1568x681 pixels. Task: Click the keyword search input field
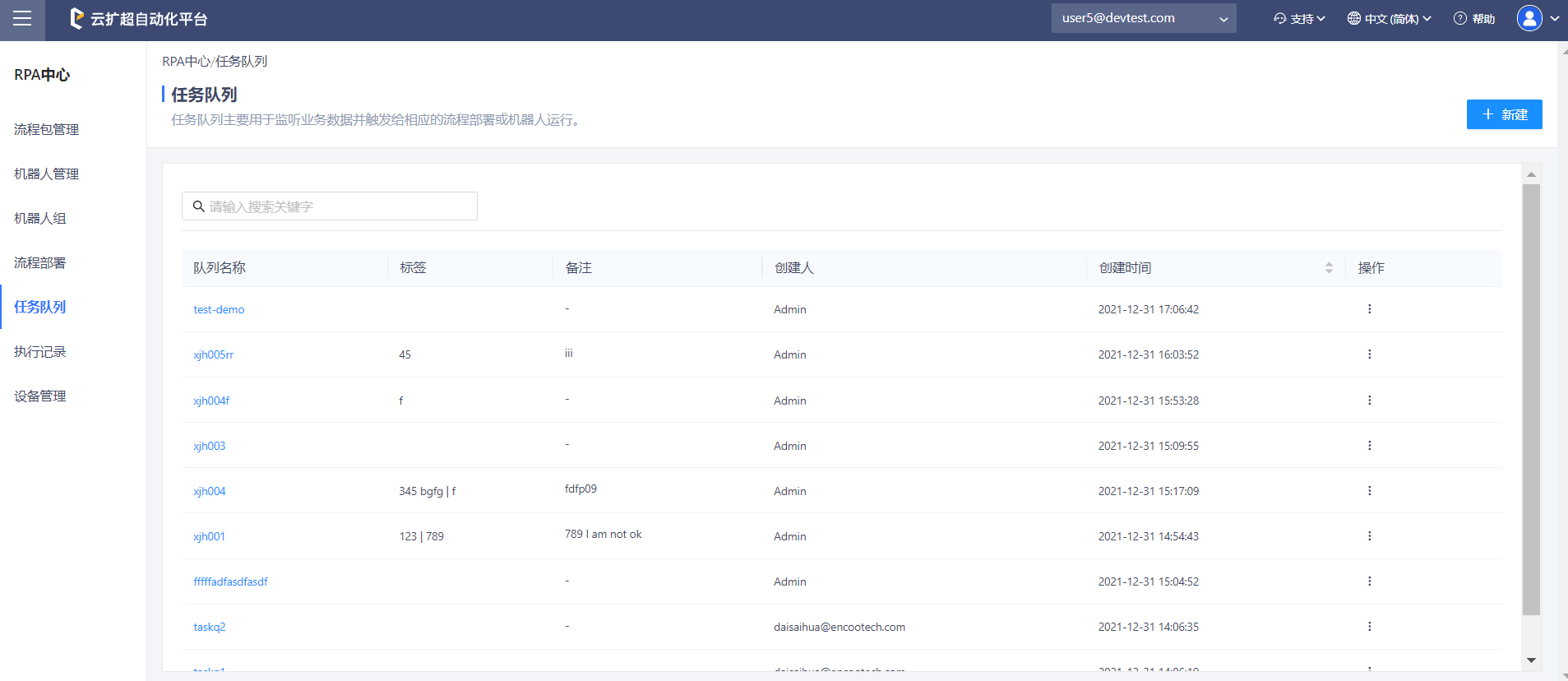330,206
